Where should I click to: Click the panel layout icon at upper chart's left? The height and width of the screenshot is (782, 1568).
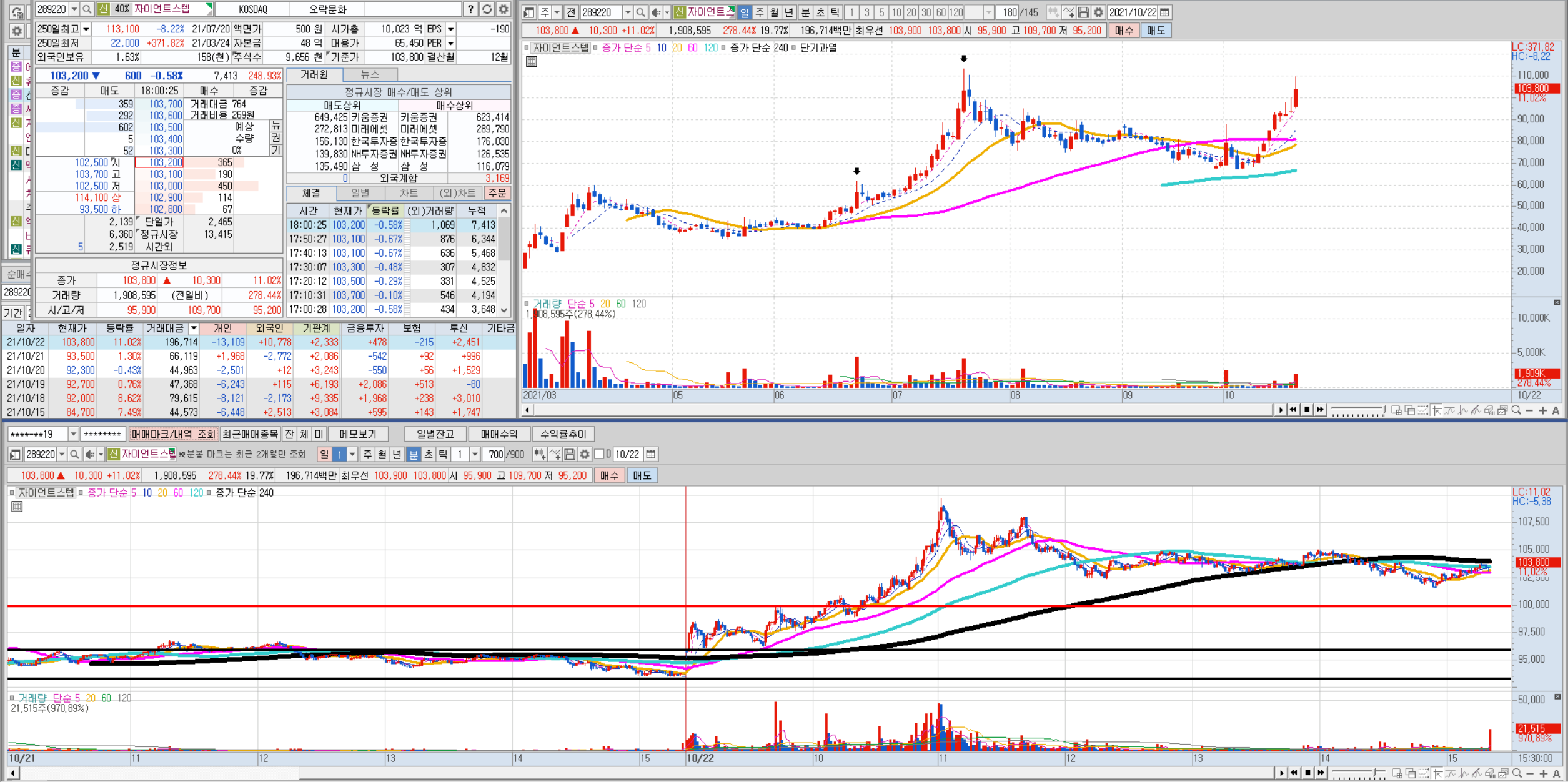[529, 12]
